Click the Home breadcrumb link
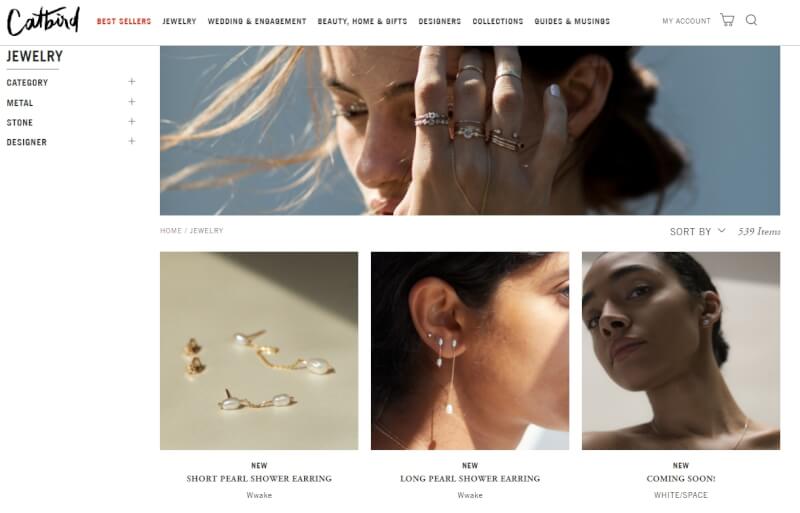 tap(171, 231)
